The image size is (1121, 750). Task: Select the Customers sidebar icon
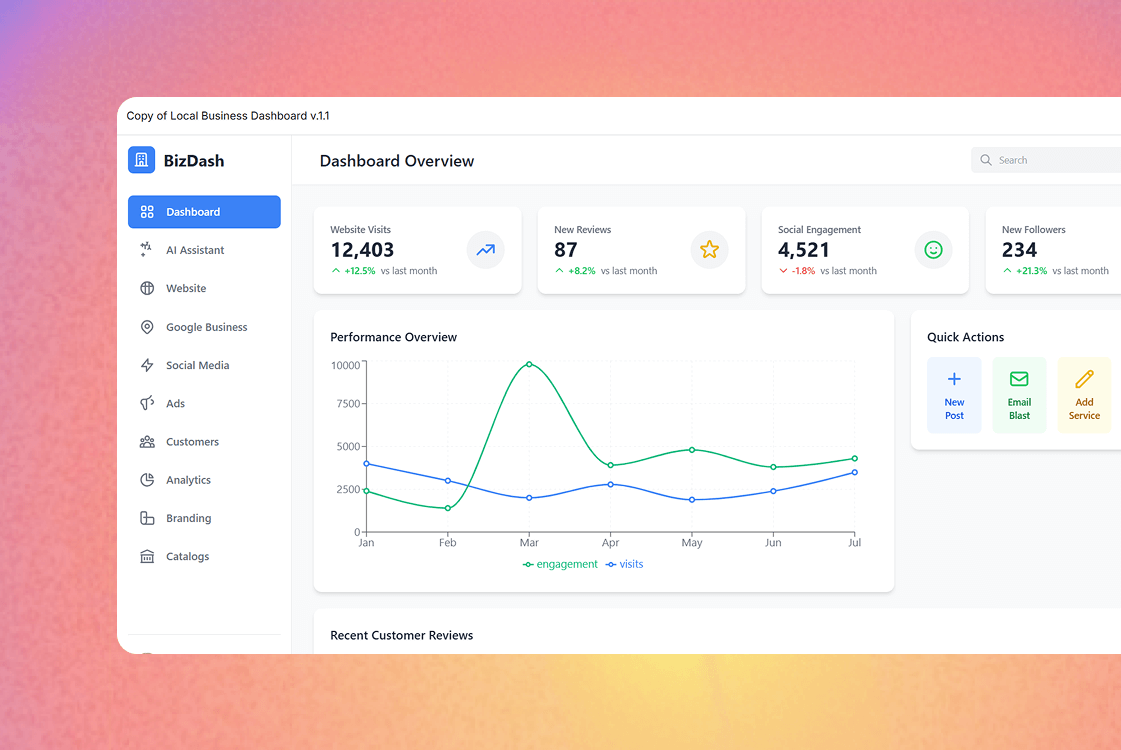146,441
